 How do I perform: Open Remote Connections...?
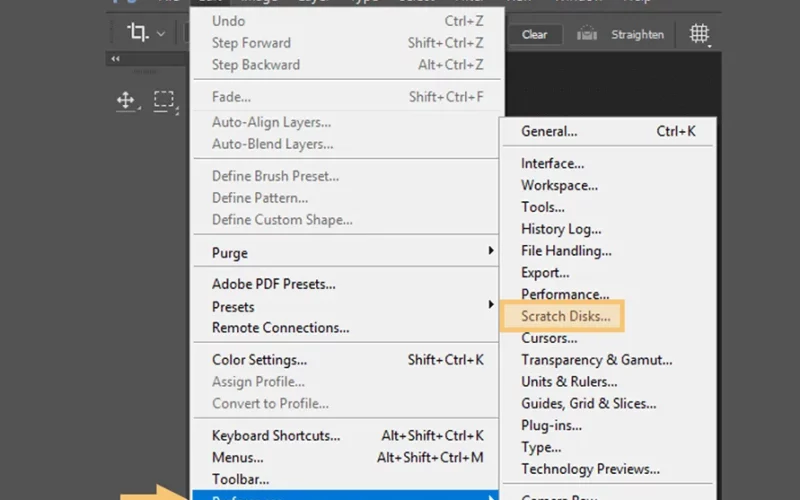(346, 328)
